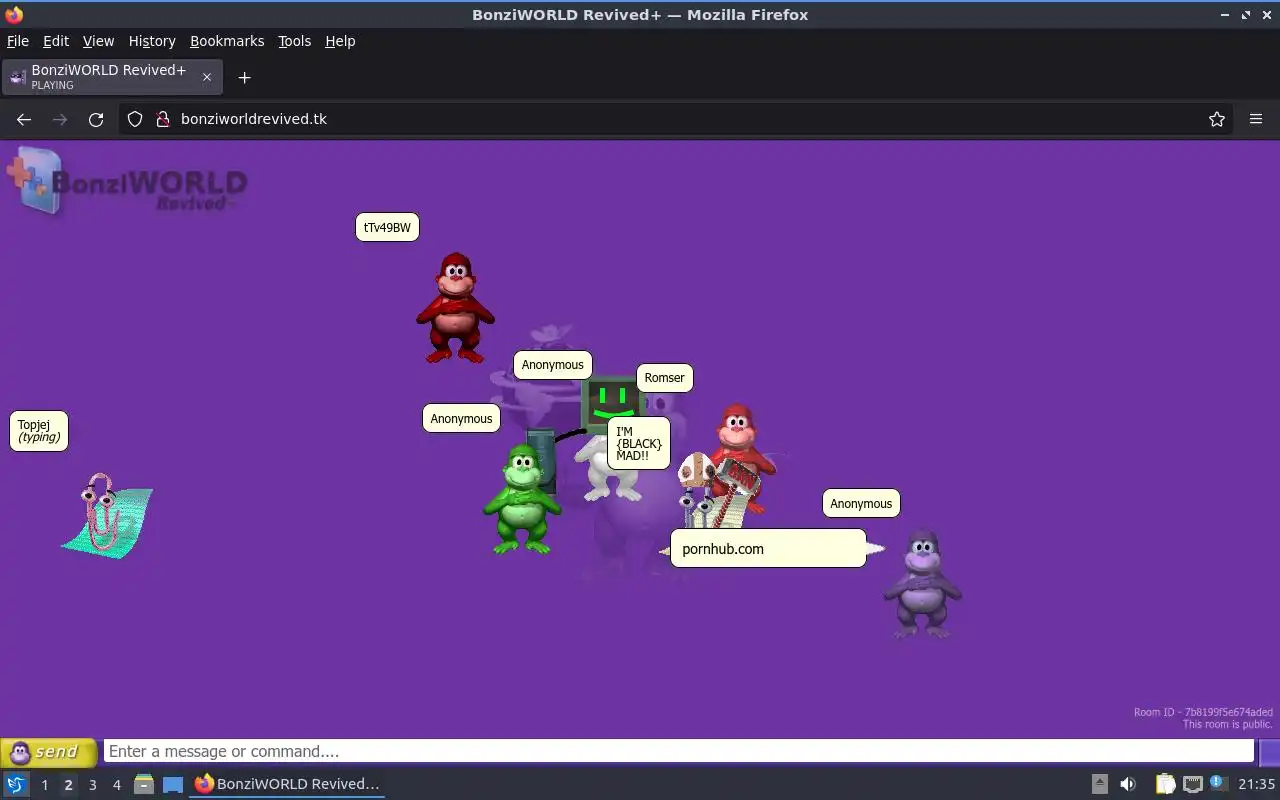Switch to workspace 2
The image size is (1280, 800).
point(68,785)
